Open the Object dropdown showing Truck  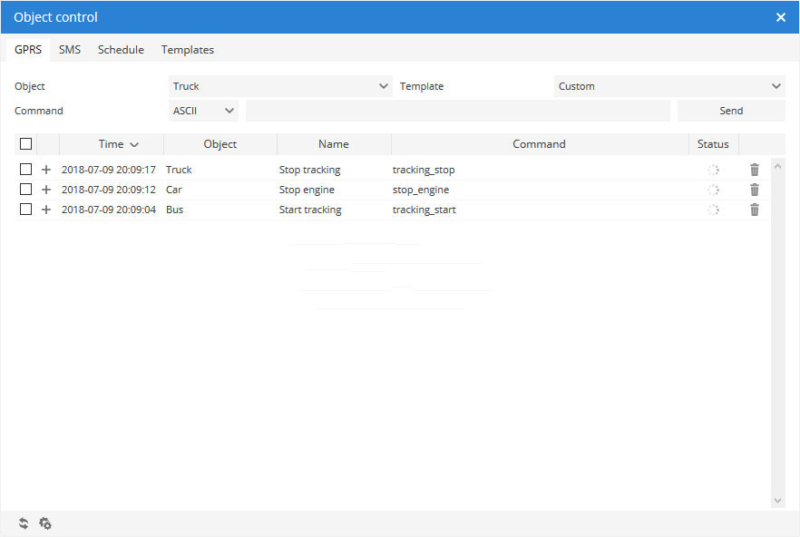pyautogui.click(x=279, y=86)
